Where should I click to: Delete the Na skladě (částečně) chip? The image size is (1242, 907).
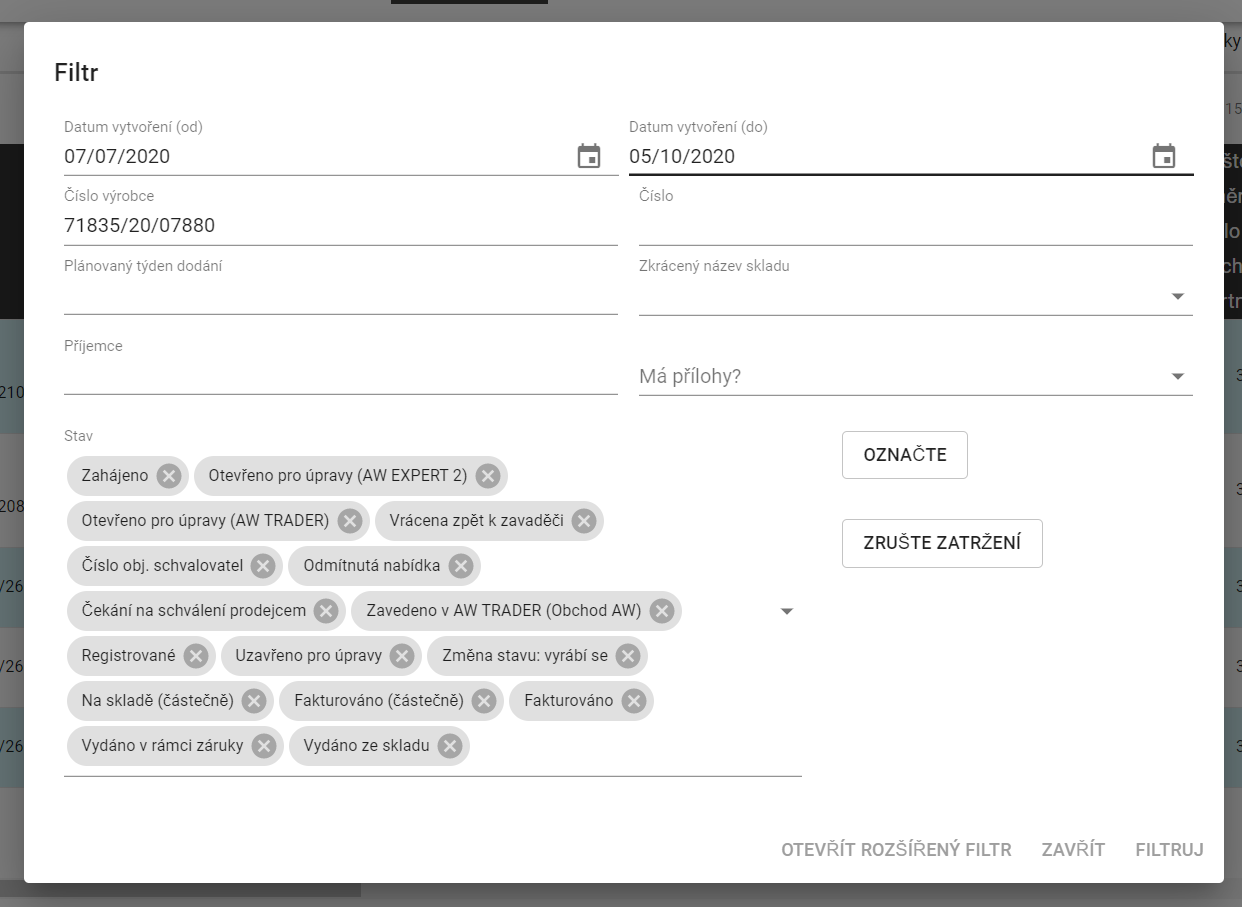click(x=253, y=701)
